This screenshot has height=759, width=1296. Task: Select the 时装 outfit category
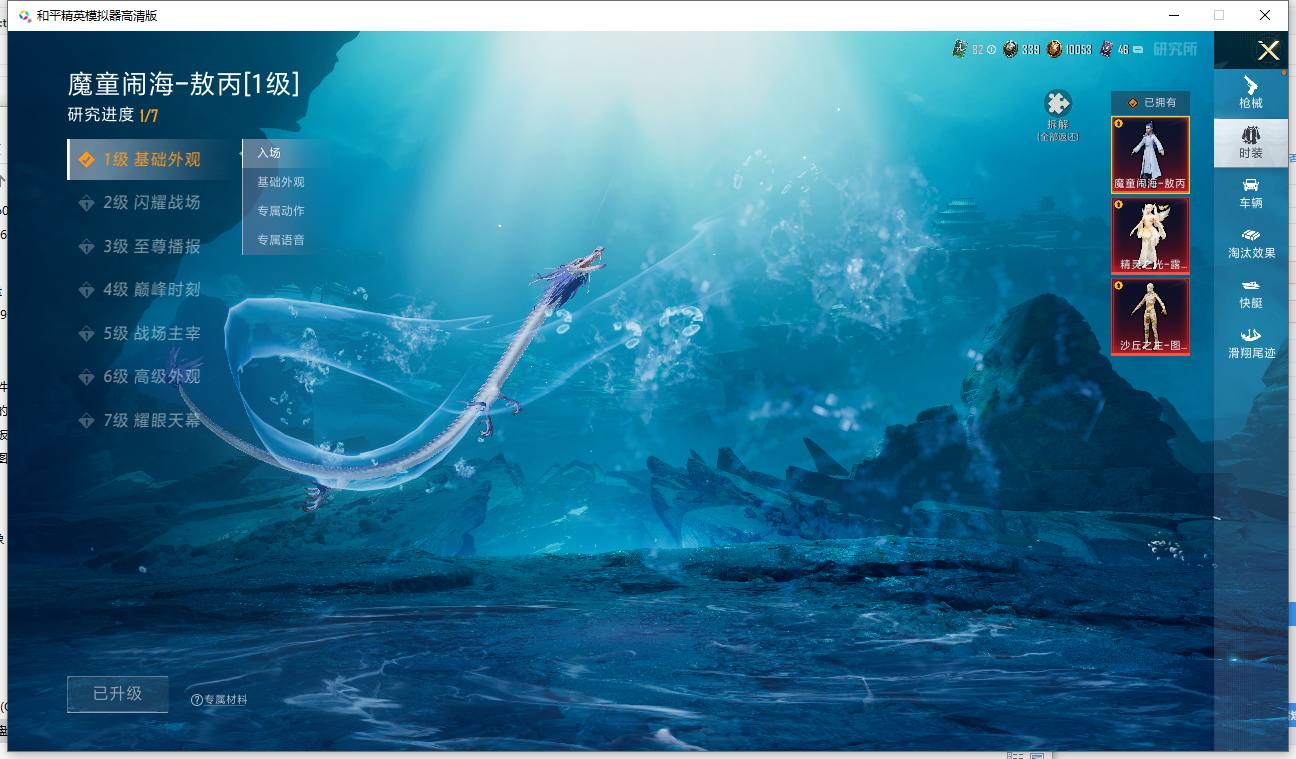pos(1250,142)
